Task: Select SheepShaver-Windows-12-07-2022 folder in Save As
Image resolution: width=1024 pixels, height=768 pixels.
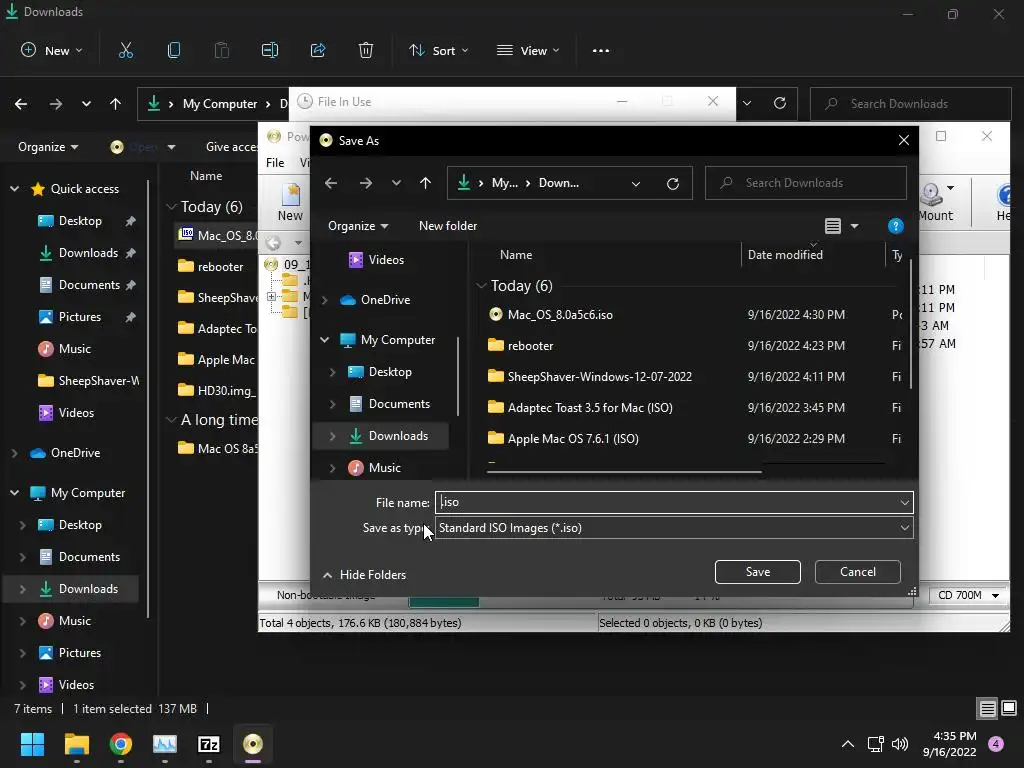Action: point(600,377)
